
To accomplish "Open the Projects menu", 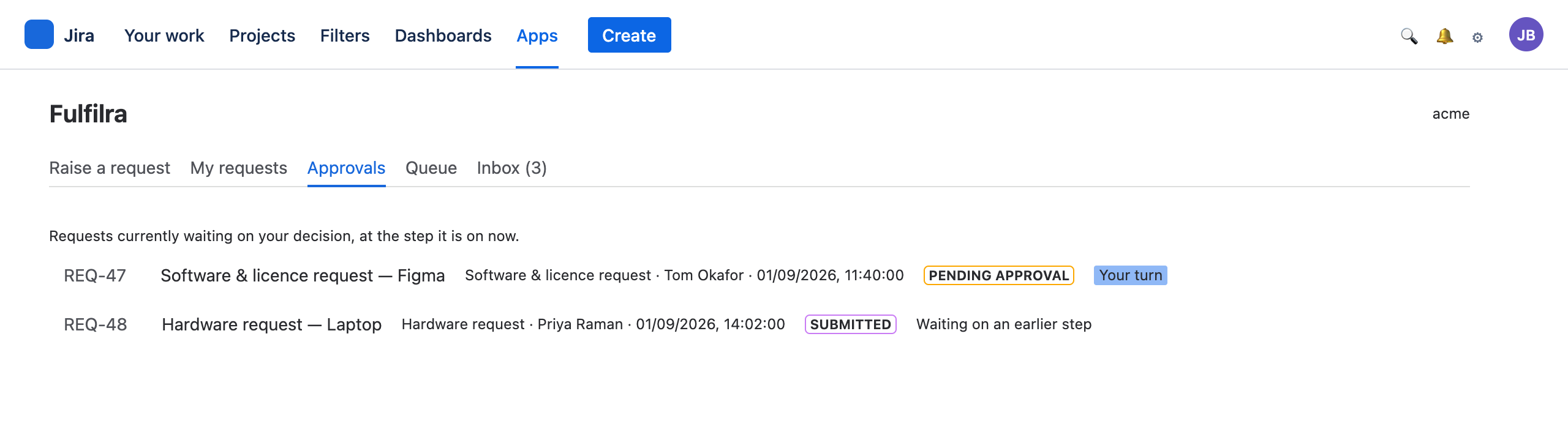I will point(262,35).
